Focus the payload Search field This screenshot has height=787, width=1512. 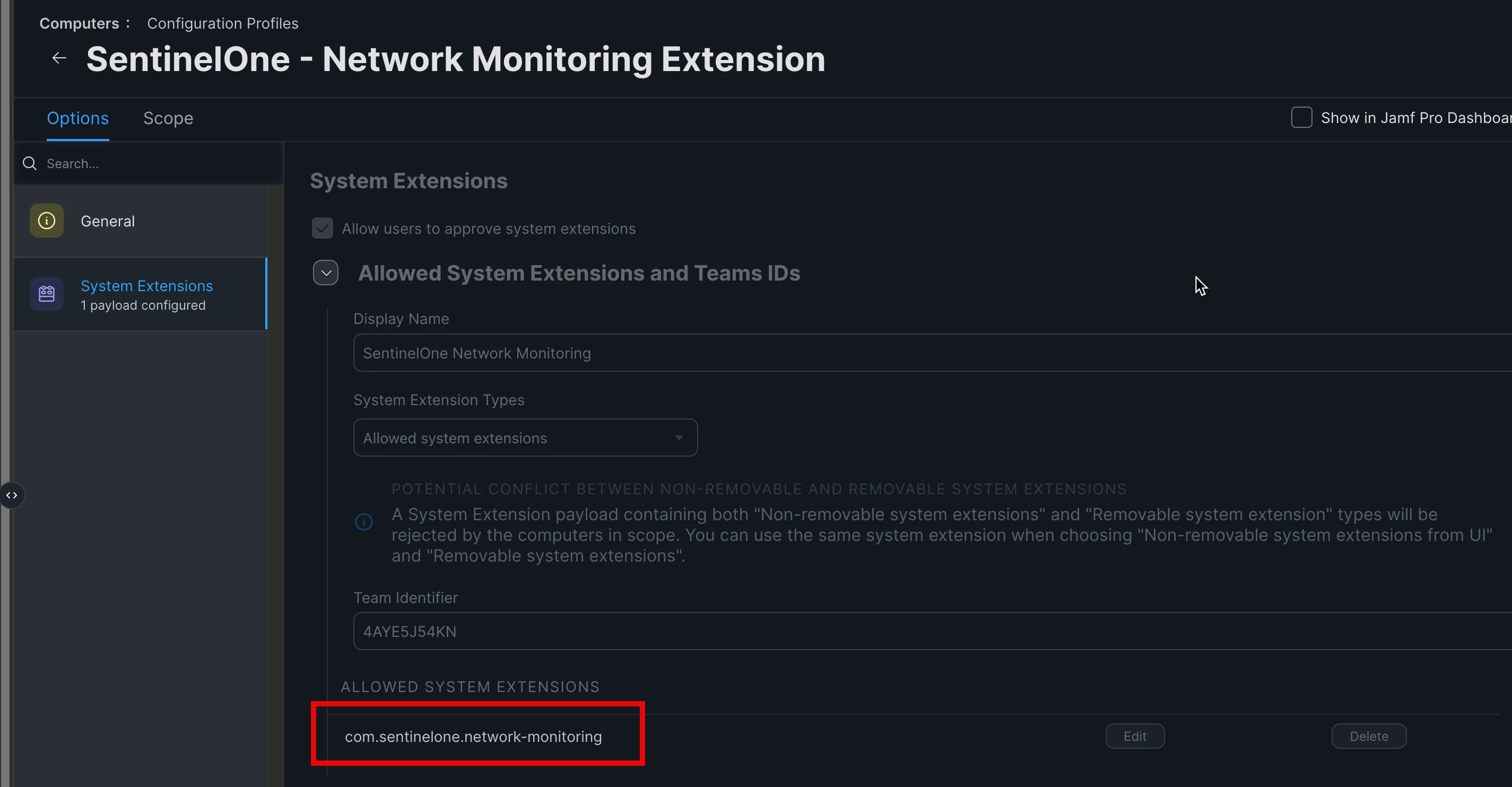coord(149,163)
